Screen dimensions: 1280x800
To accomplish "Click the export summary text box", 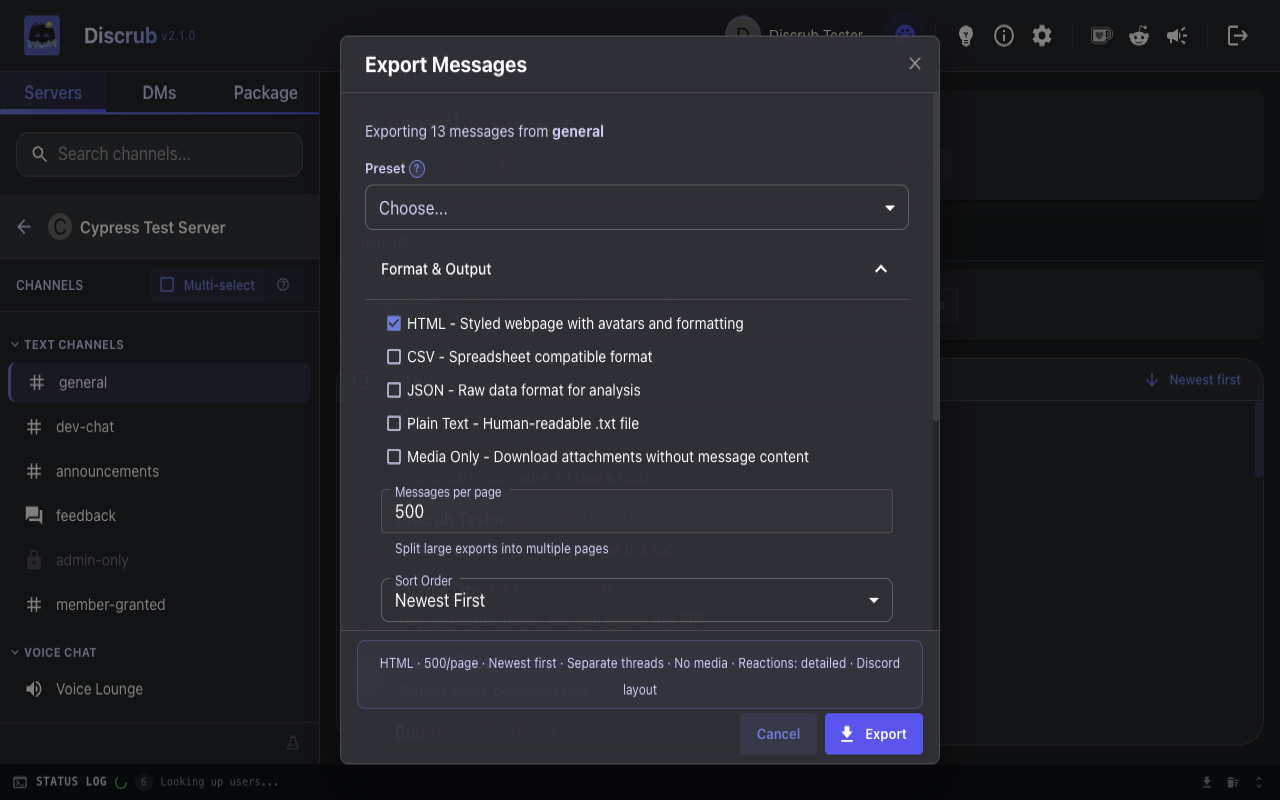I will coord(640,675).
